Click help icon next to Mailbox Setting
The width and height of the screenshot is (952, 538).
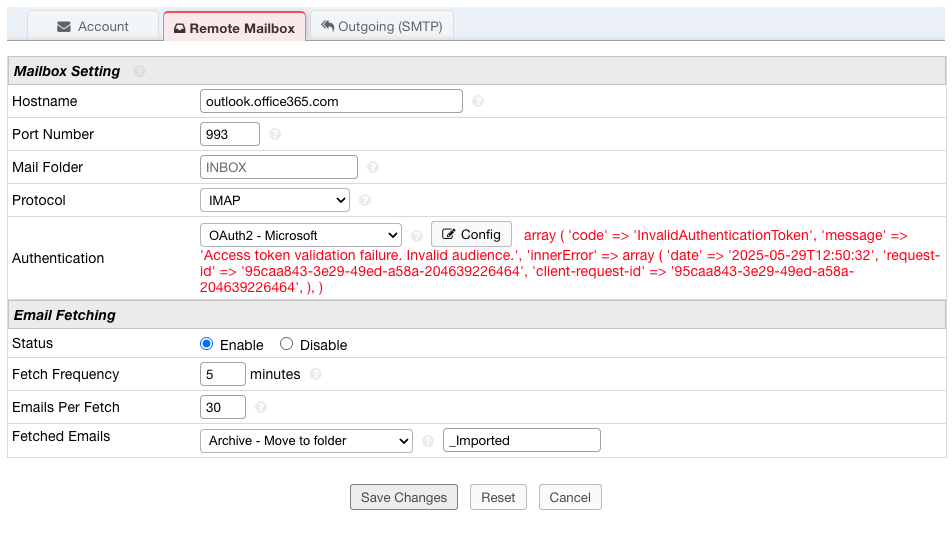139,71
